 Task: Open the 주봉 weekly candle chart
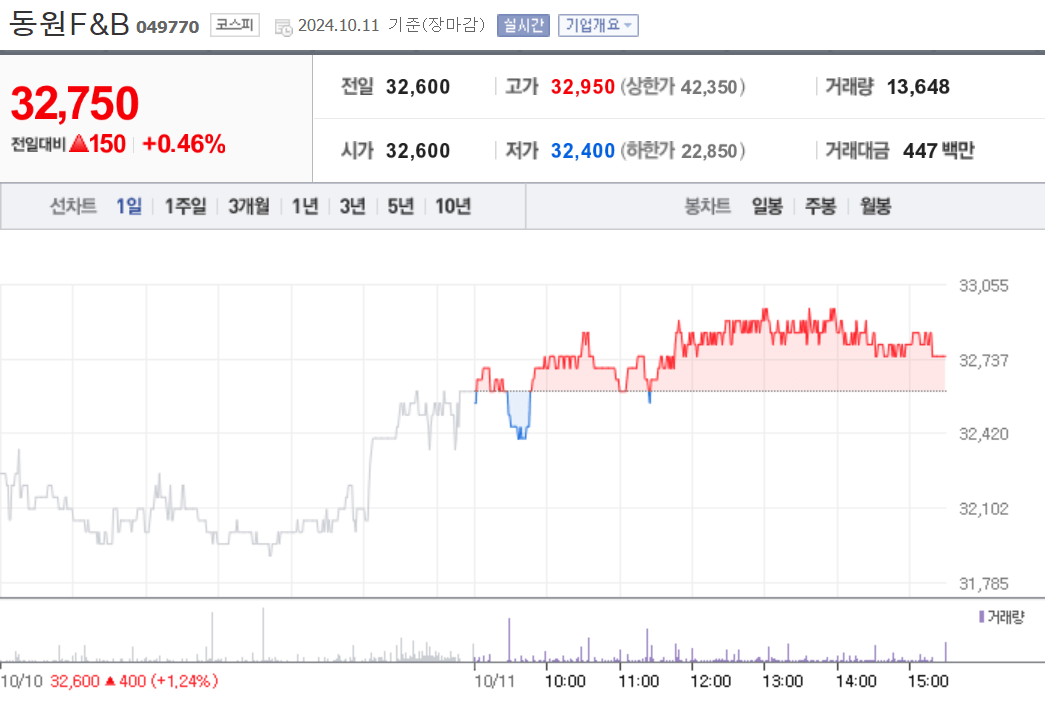[820, 206]
